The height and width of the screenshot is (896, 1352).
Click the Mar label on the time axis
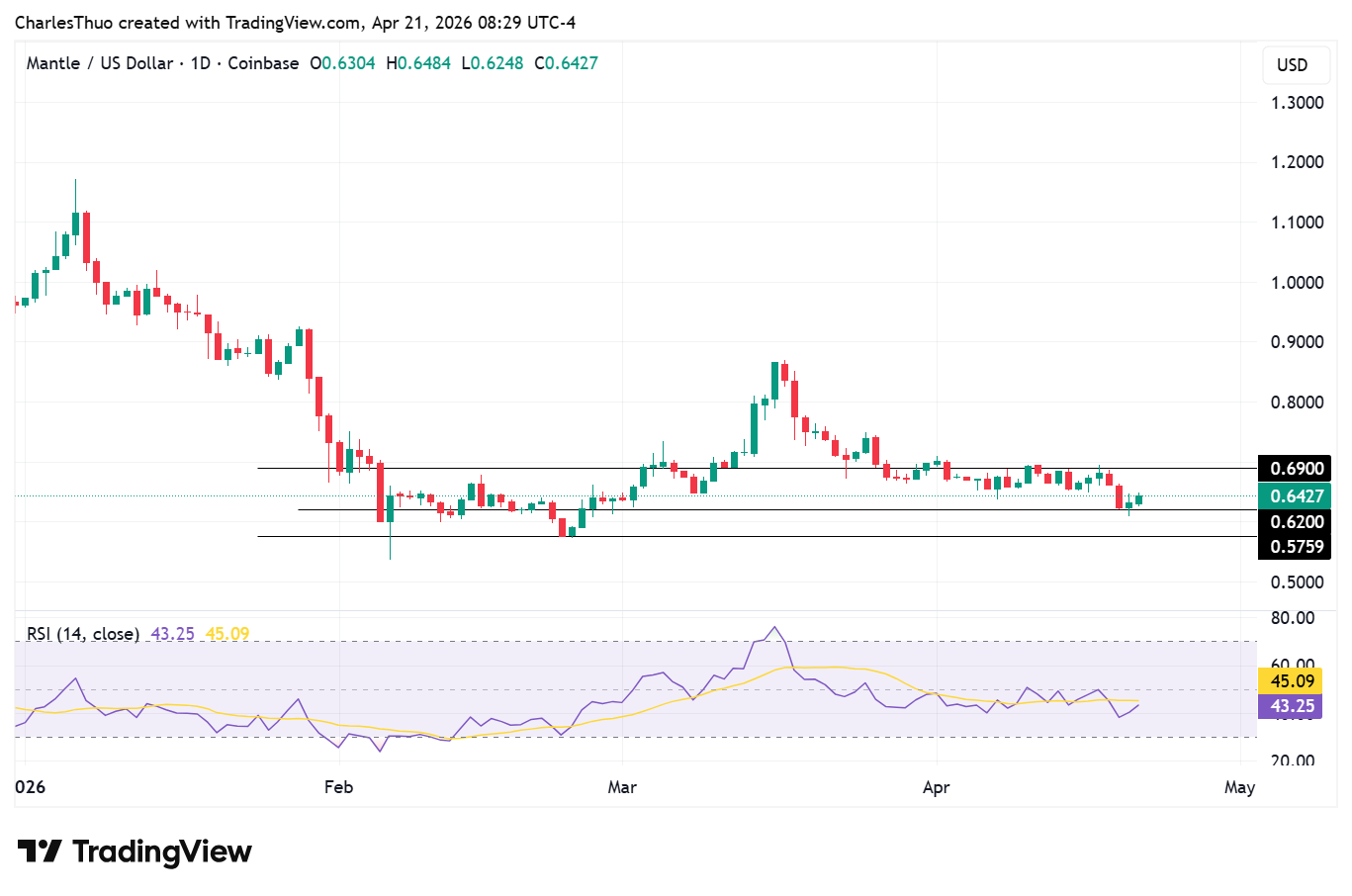click(622, 787)
